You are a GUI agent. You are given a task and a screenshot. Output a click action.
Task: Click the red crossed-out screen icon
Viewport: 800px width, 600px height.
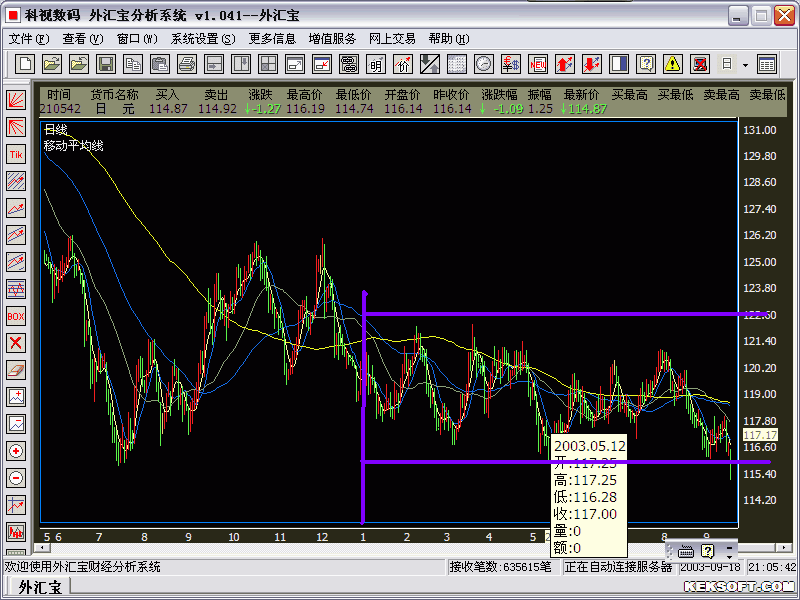pos(700,64)
